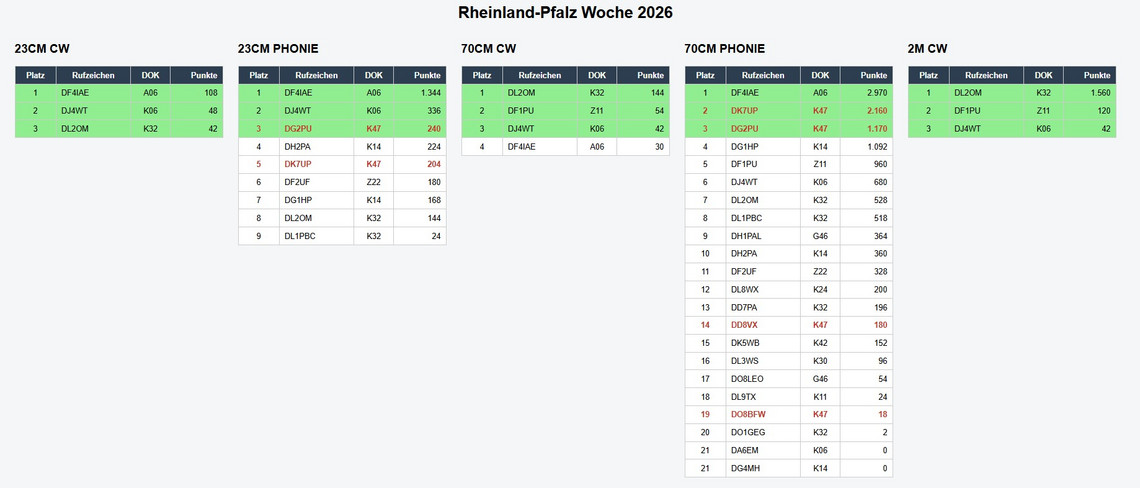Select callsign DL2OM in 2M CW table
This screenshot has height=488, width=1140.
click(967, 93)
